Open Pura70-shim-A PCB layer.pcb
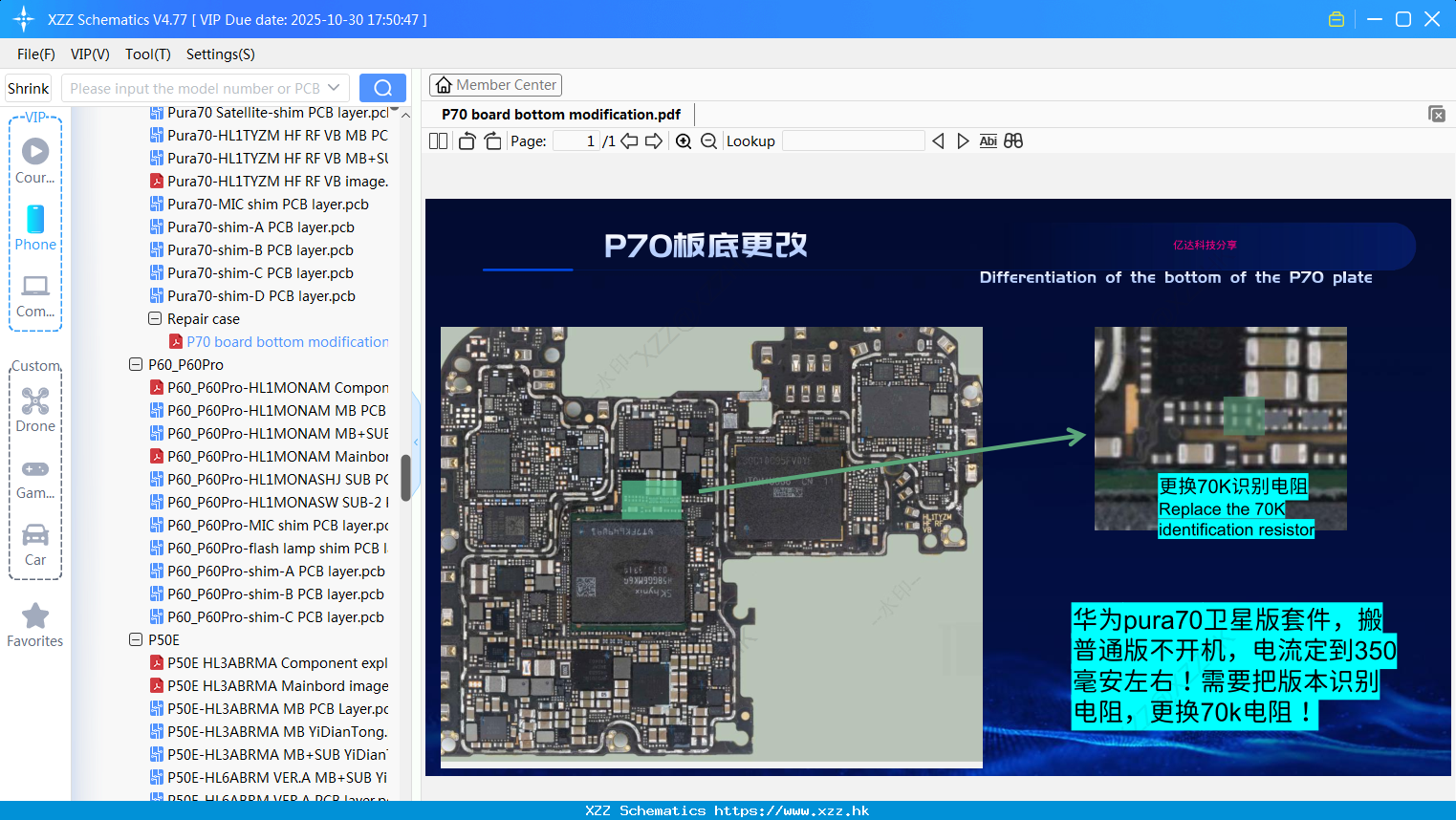1456x820 pixels. pos(252,227)
